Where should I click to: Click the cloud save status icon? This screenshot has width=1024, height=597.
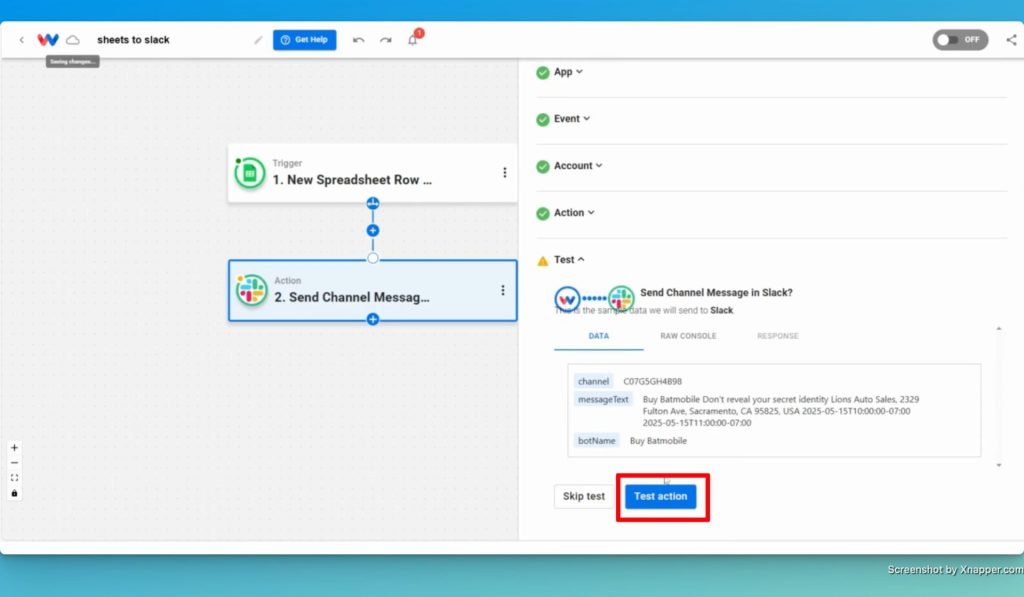coord(73,40)
